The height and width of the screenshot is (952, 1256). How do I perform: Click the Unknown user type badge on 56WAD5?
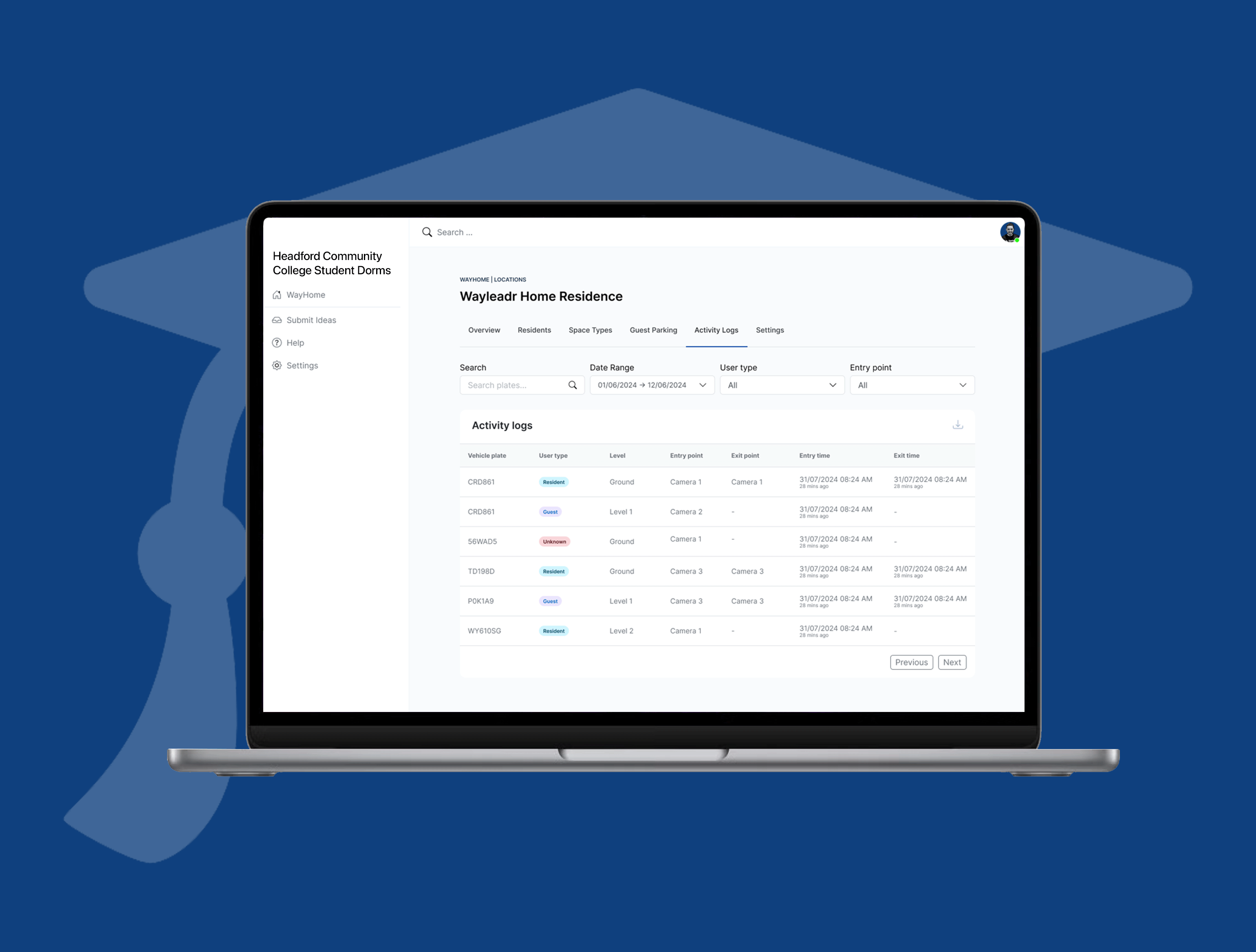coord(553,541)
